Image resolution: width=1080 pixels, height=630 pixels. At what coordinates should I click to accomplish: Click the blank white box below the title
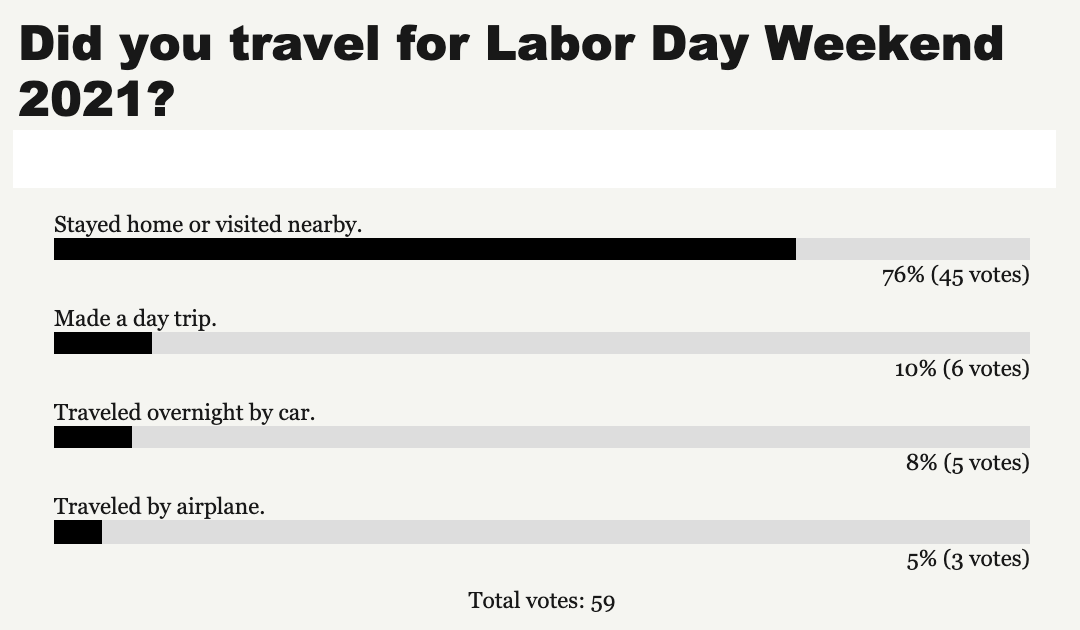[534, 159]
